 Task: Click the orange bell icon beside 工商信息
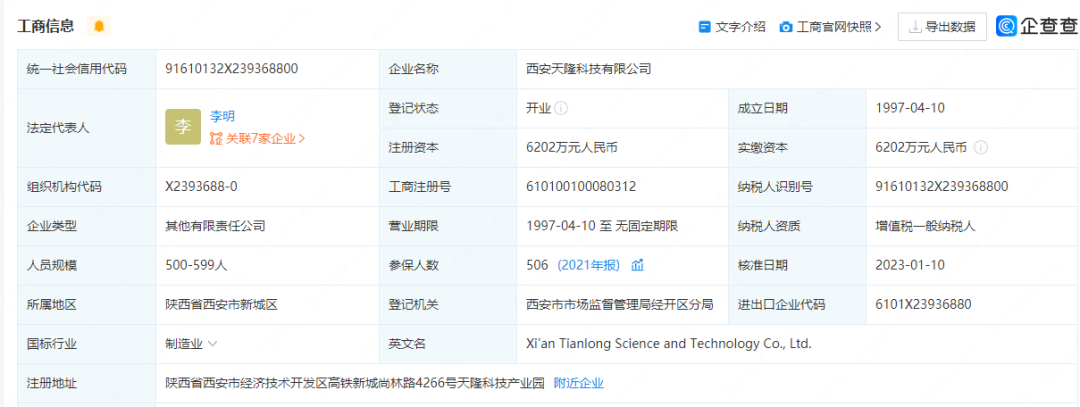pyautogui.click(x=98, y=26)
